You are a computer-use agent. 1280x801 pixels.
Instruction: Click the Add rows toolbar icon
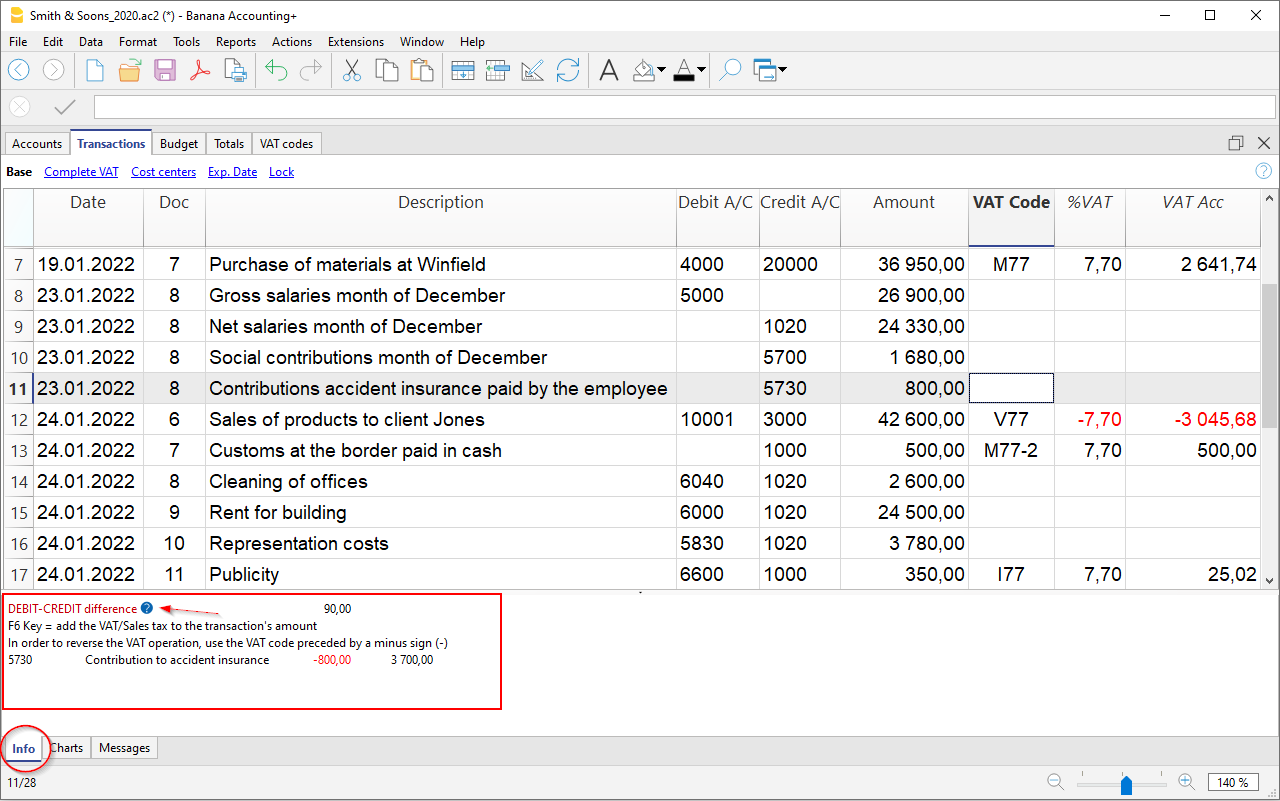pyautogui.click(x=462, y=70)
